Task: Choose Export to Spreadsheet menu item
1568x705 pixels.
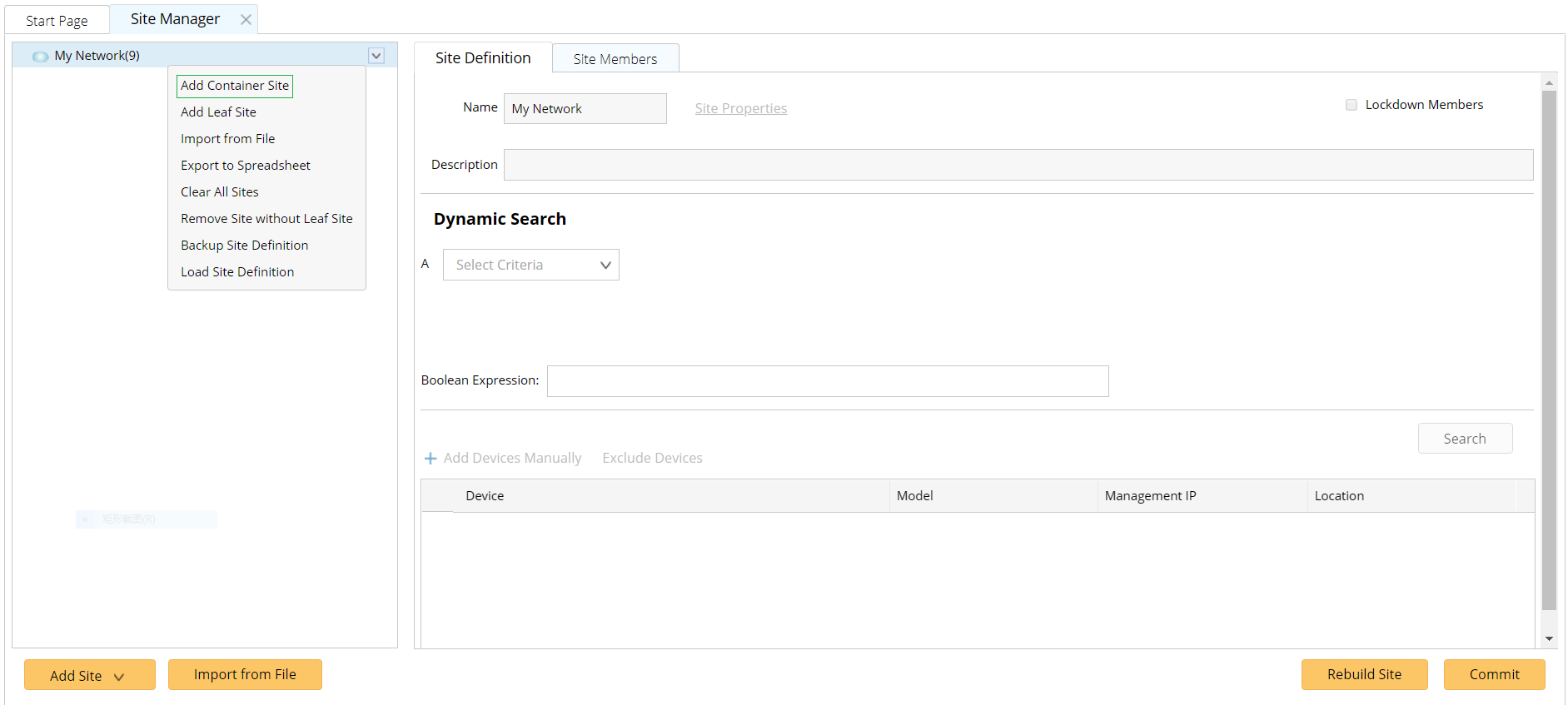Action: (x=245, y=166)
